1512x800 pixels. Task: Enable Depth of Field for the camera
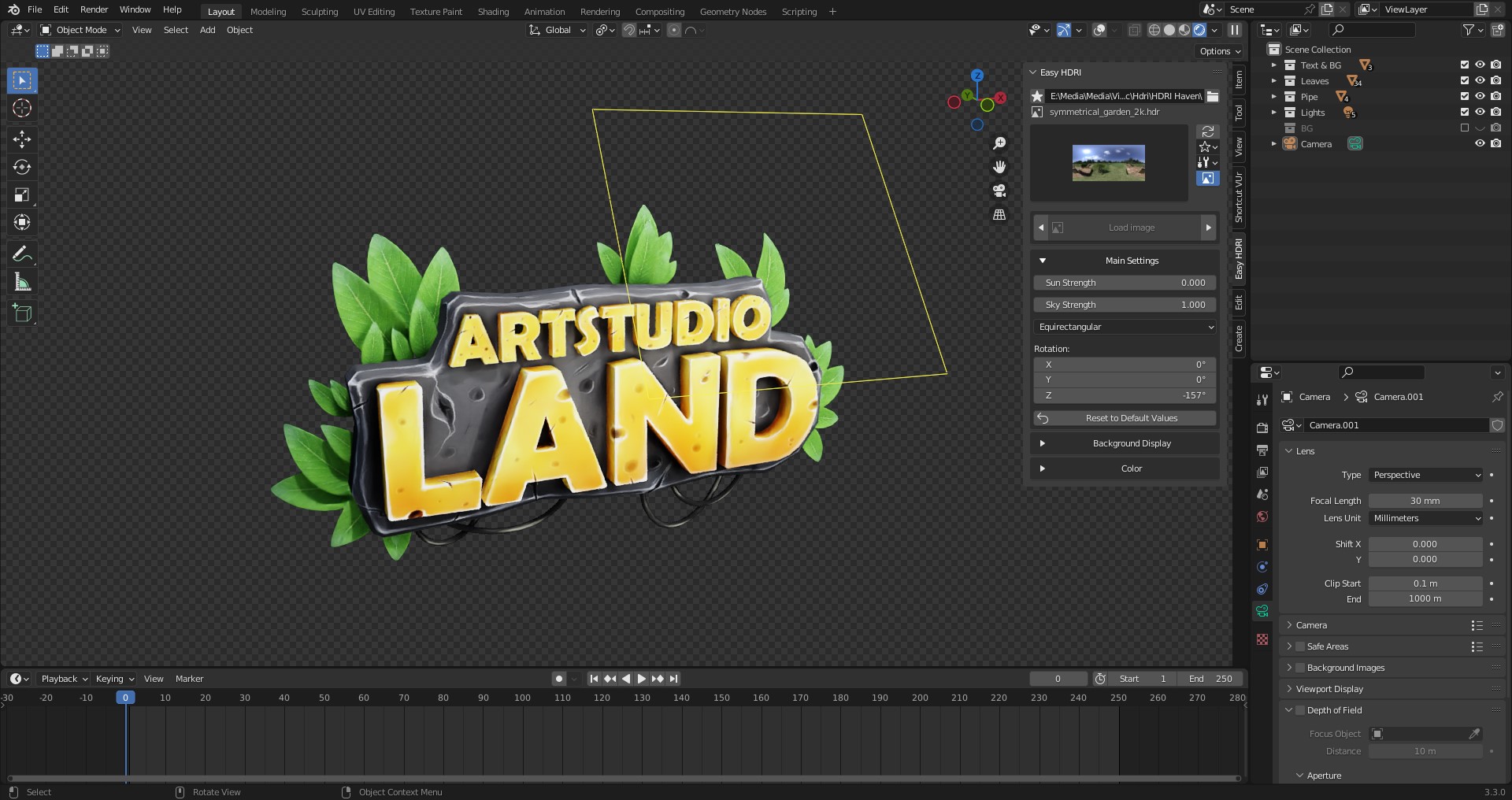coord(1299,709)
